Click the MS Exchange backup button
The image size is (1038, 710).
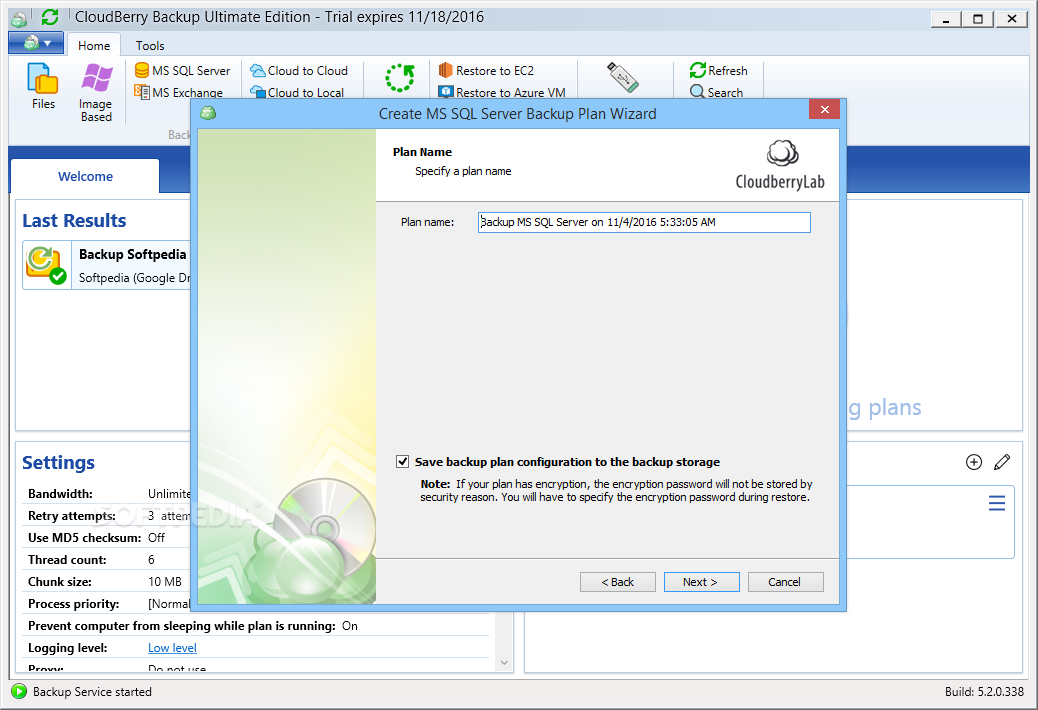(179, 92)
